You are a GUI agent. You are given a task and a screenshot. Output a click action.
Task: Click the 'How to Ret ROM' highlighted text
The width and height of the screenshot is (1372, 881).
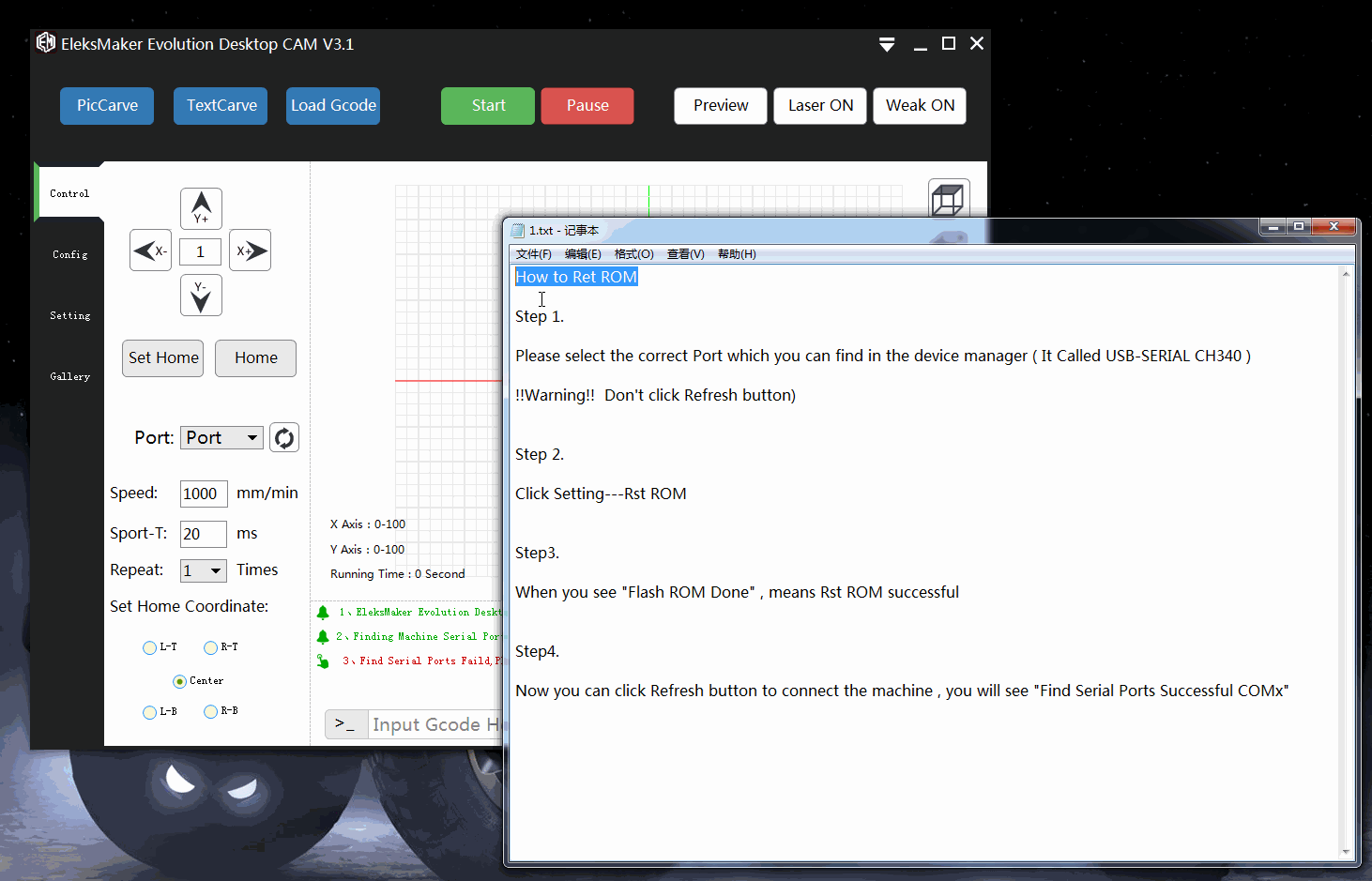click(576, 277)
